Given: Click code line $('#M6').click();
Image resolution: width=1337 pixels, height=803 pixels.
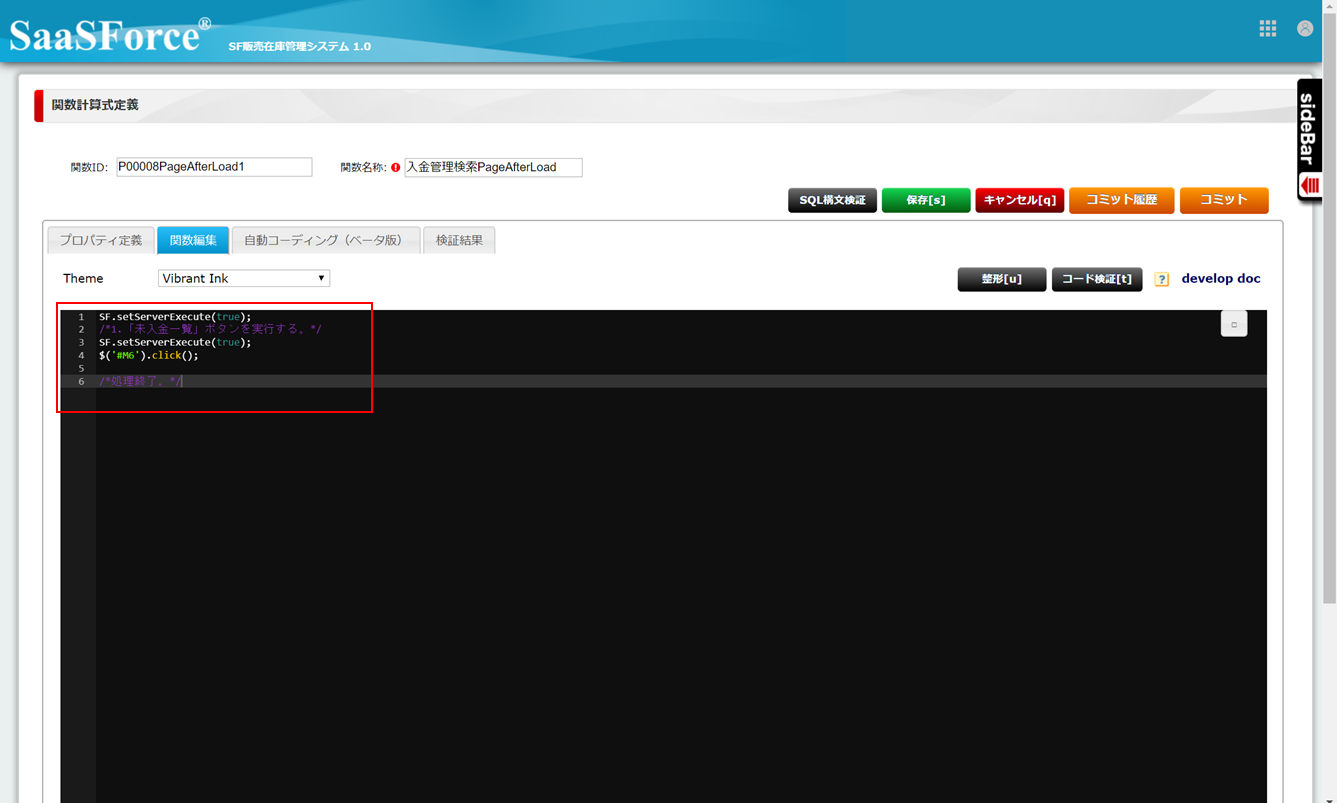Looking at the screenshot, I should coord(149,356).
